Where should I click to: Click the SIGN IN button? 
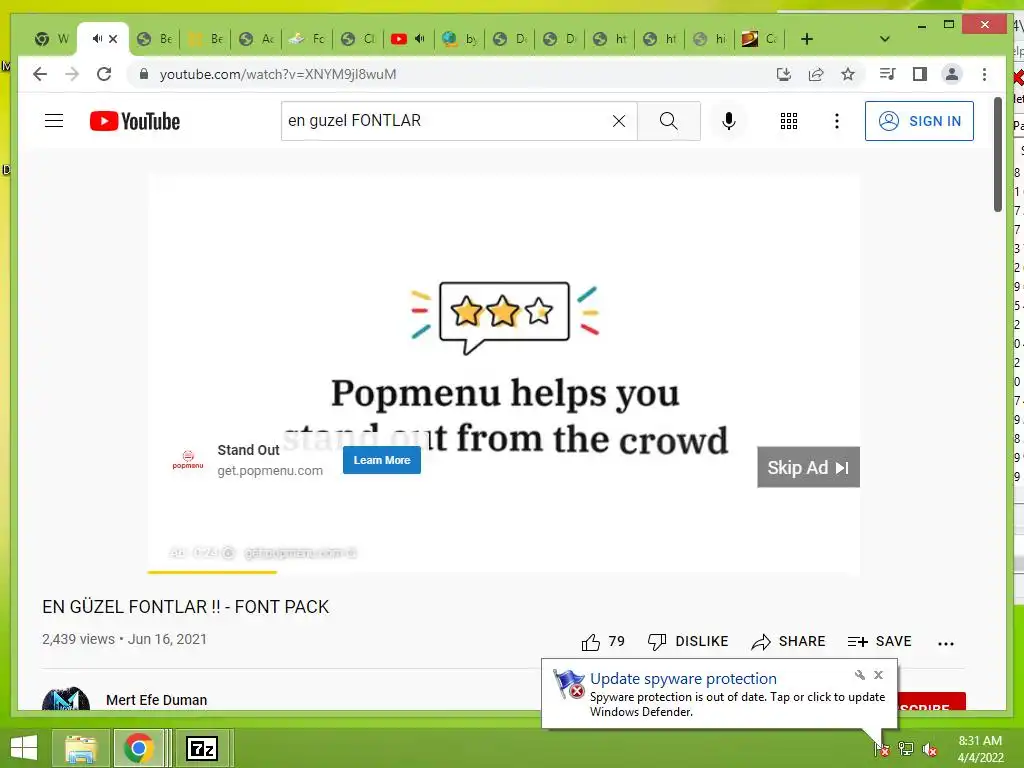coord(919,121)
